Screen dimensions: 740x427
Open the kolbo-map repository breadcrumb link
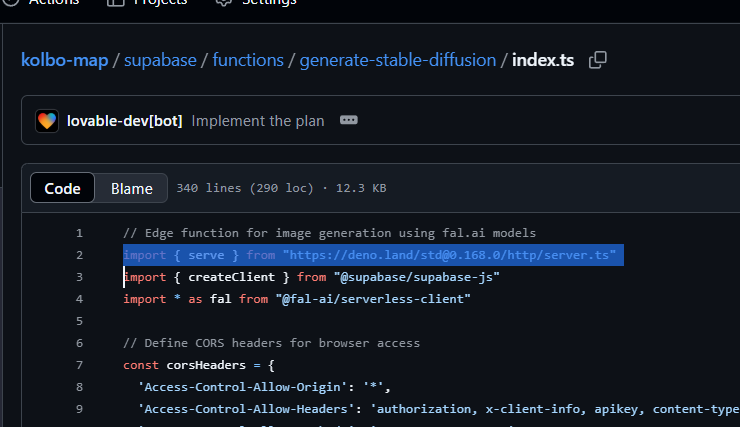[x=68, y=60]
